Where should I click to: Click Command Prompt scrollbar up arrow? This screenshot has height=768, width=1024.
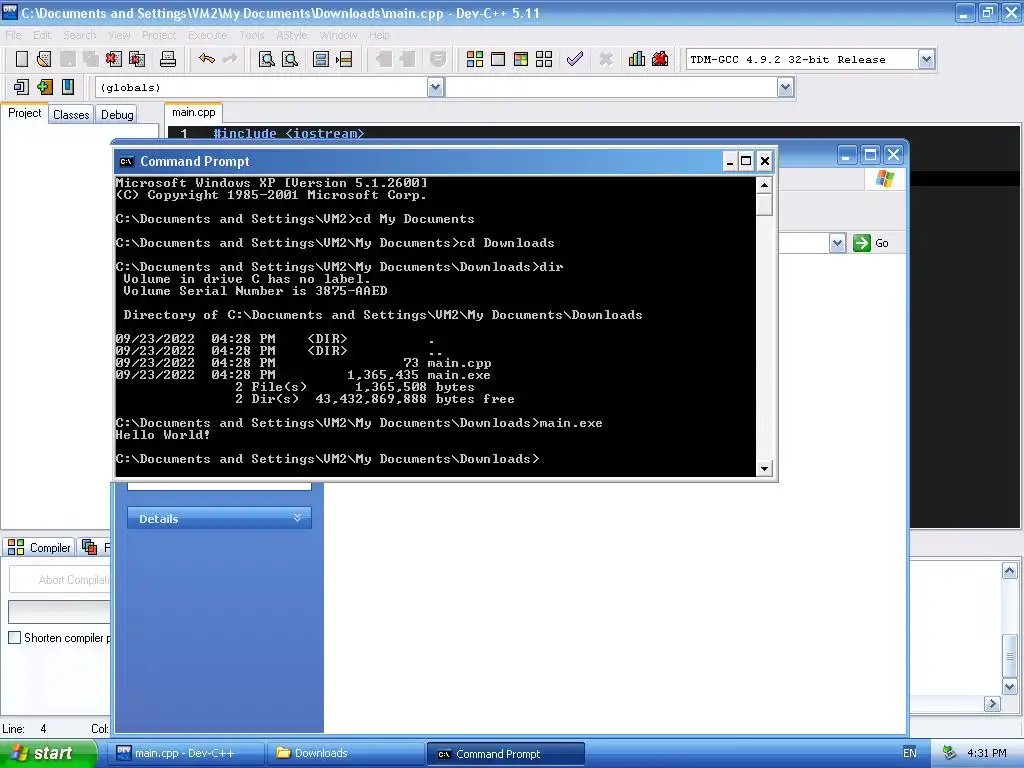pyautogui.click(x=764, y=185)
